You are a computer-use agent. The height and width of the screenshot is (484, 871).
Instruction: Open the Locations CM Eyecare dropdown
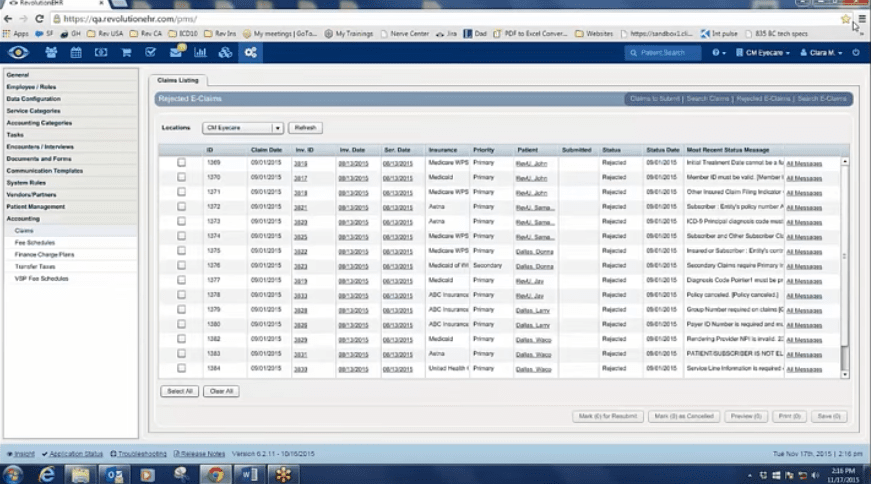[242, 128]
